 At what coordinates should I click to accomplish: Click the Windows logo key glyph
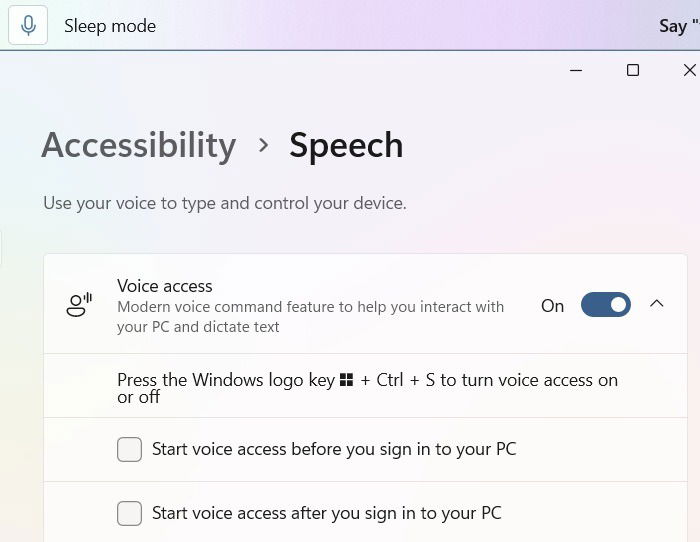click(x=346, y=380)
